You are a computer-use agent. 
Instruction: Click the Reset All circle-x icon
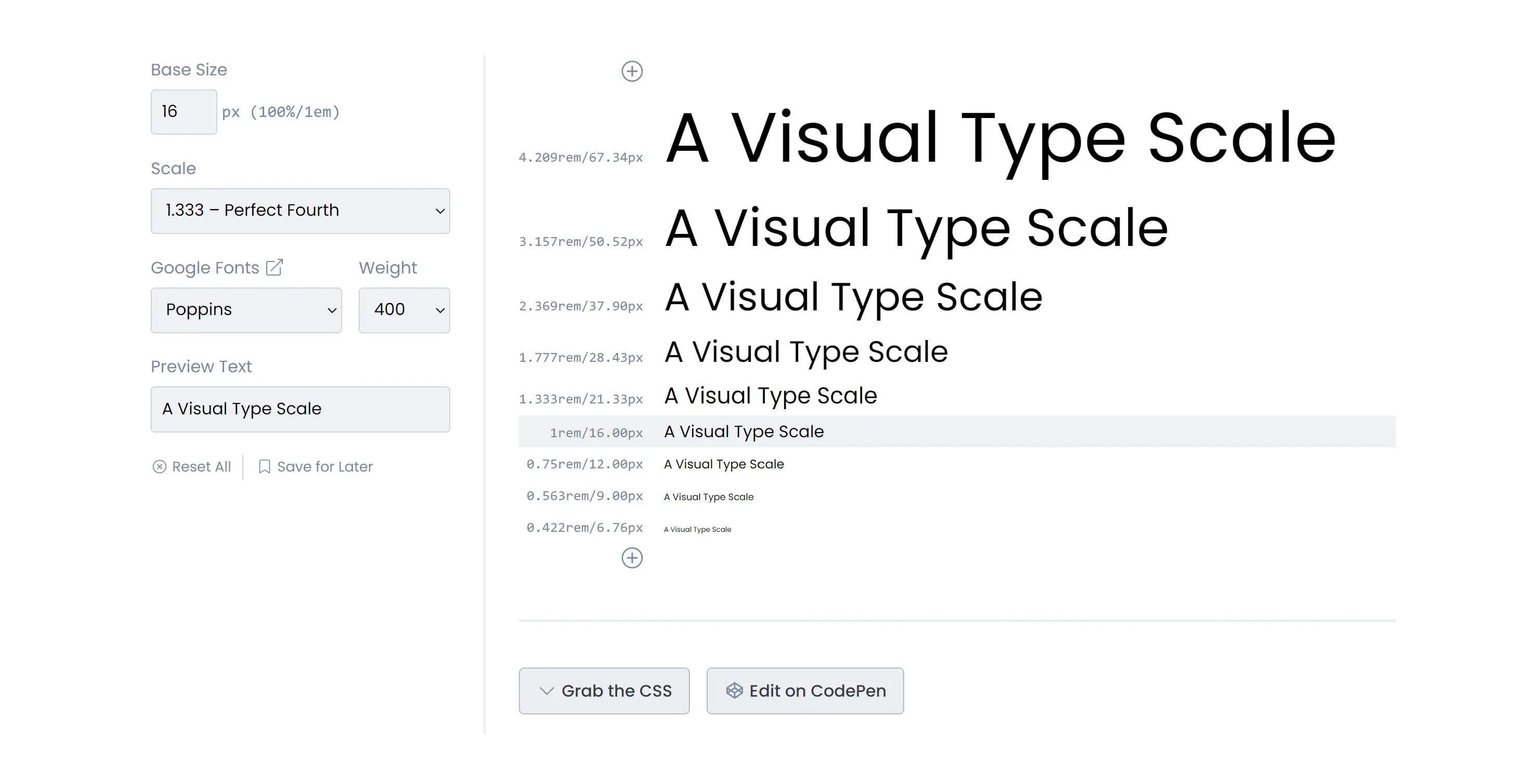point(159,467)
